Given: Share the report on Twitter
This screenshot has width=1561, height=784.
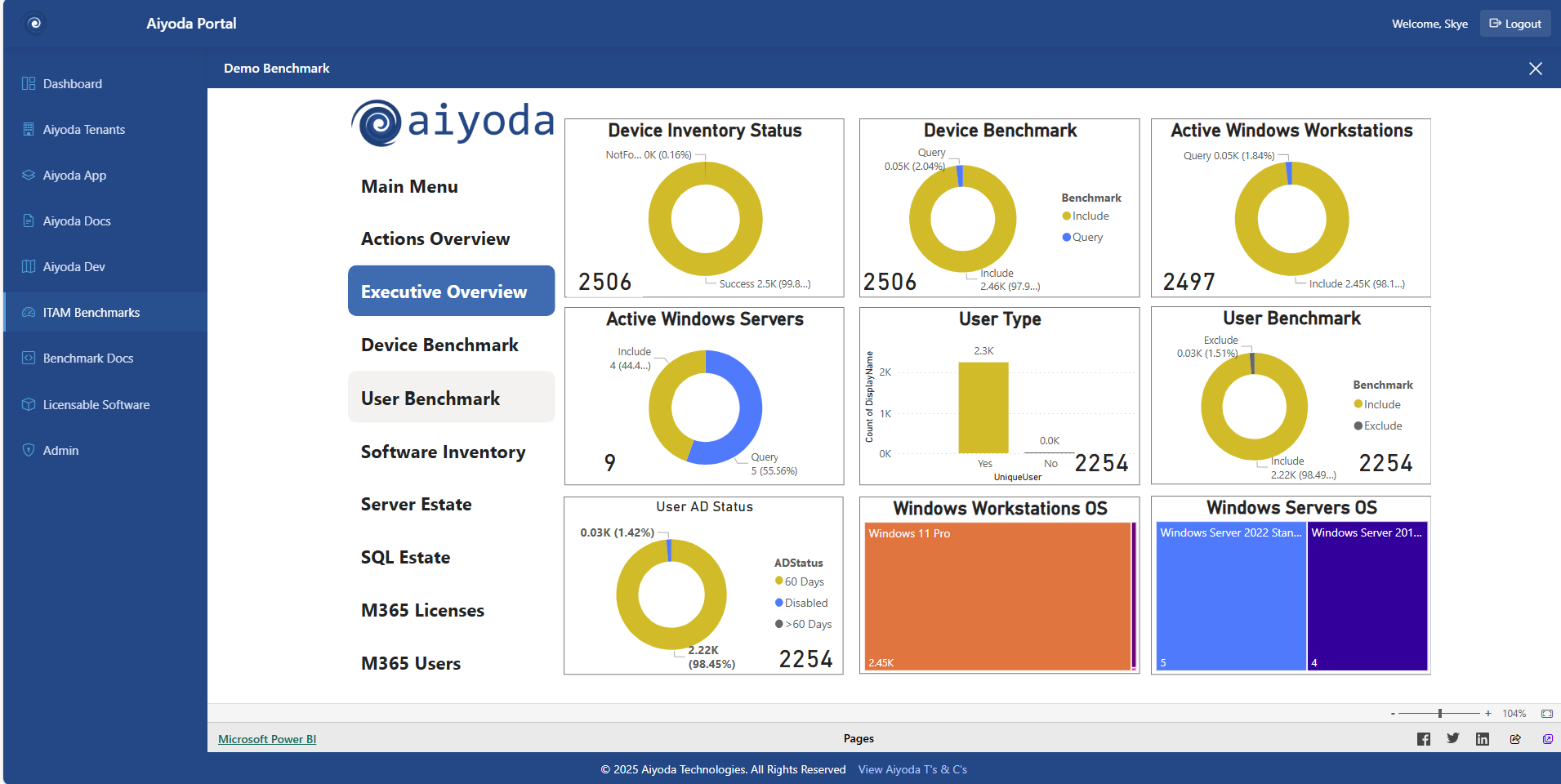Looking at the screenshot, I should tap(1453, 738).
